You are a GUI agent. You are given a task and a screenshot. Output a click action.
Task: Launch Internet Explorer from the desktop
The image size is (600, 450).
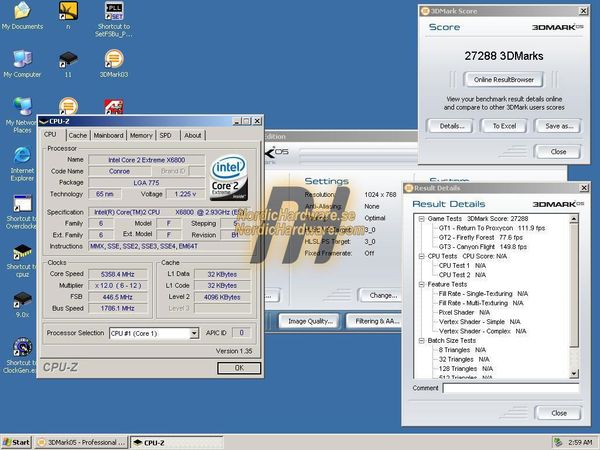[21, 156]
